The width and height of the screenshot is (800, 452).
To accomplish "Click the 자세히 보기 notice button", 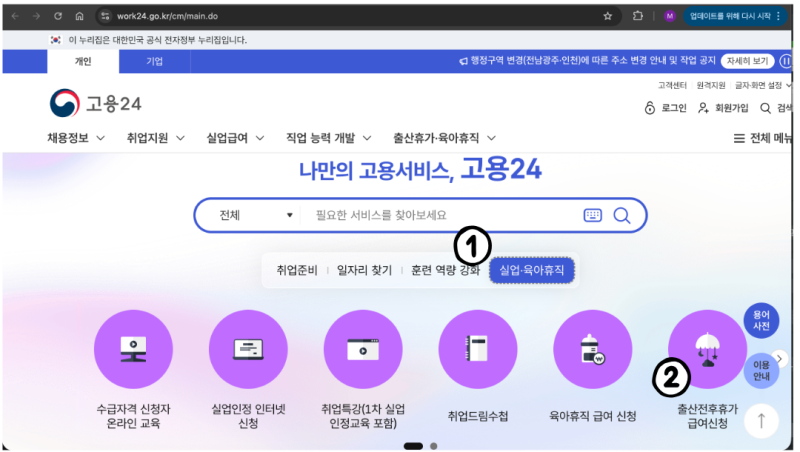I will point(747,61).
